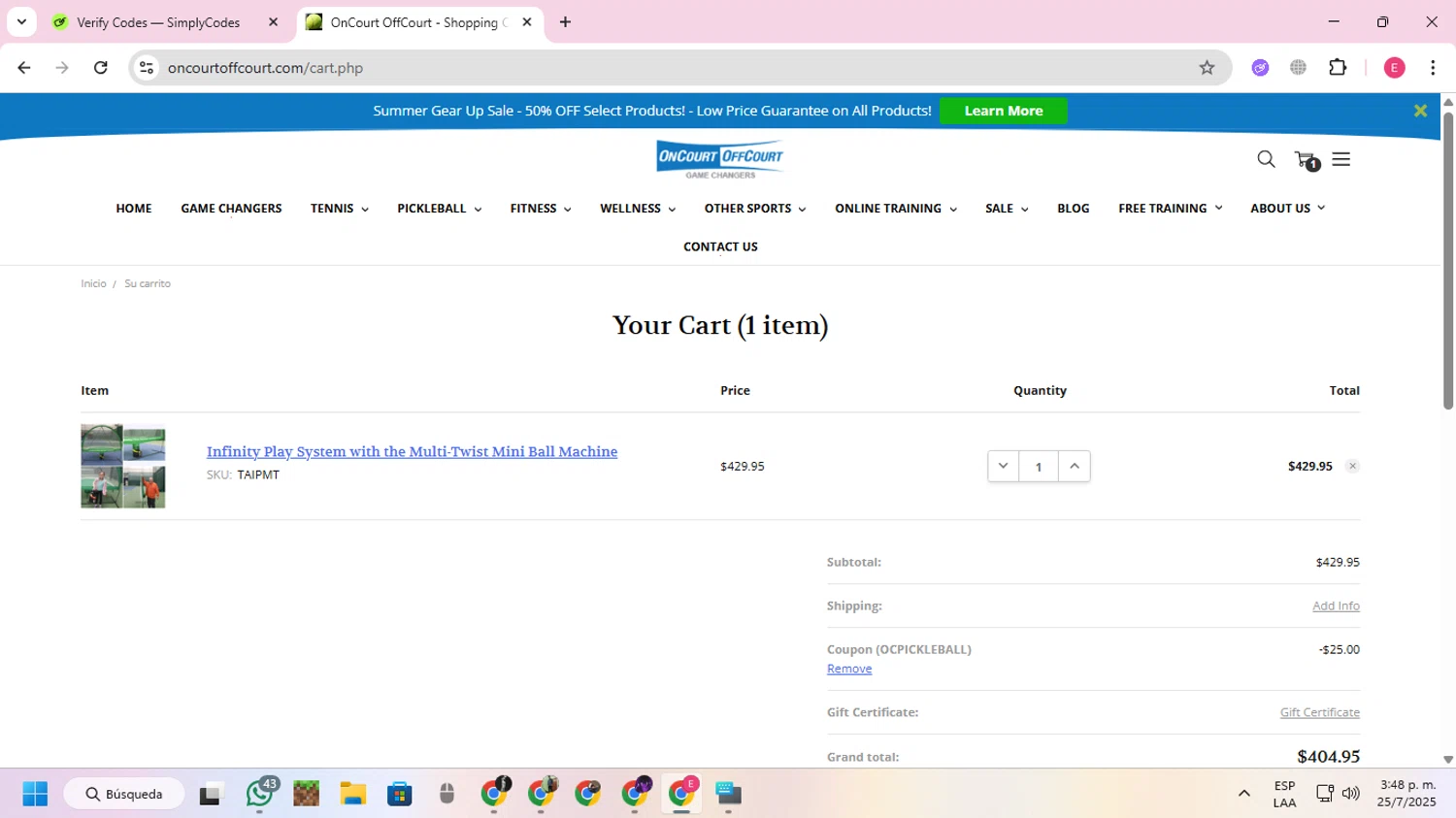Click the Learn More button
Screen dimensions: 1456x818
tap(1003, 111)
